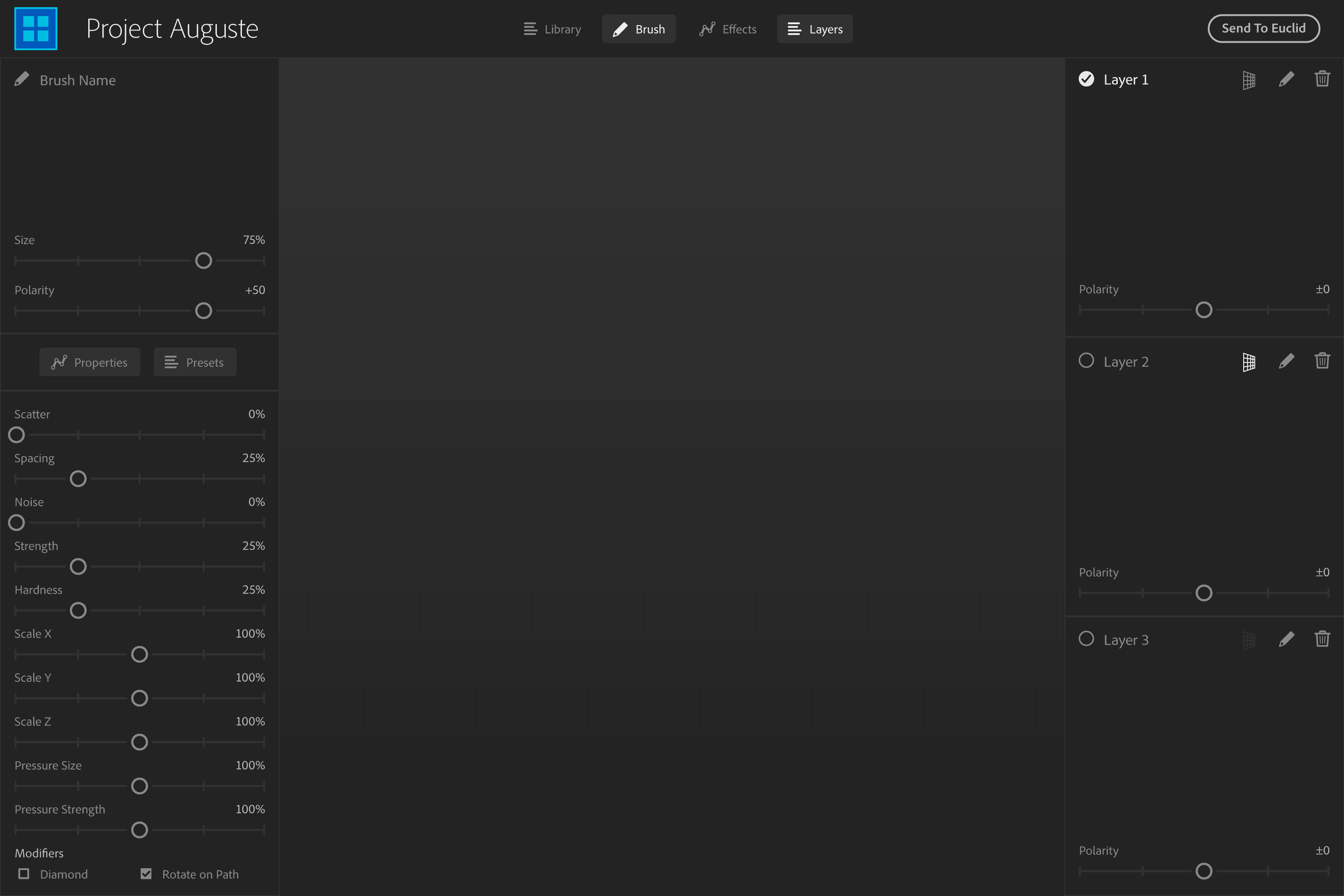Uncheck Rotate on Path modifier
Viewport: 1344px width, 896px height.
[x=146, y=874]
